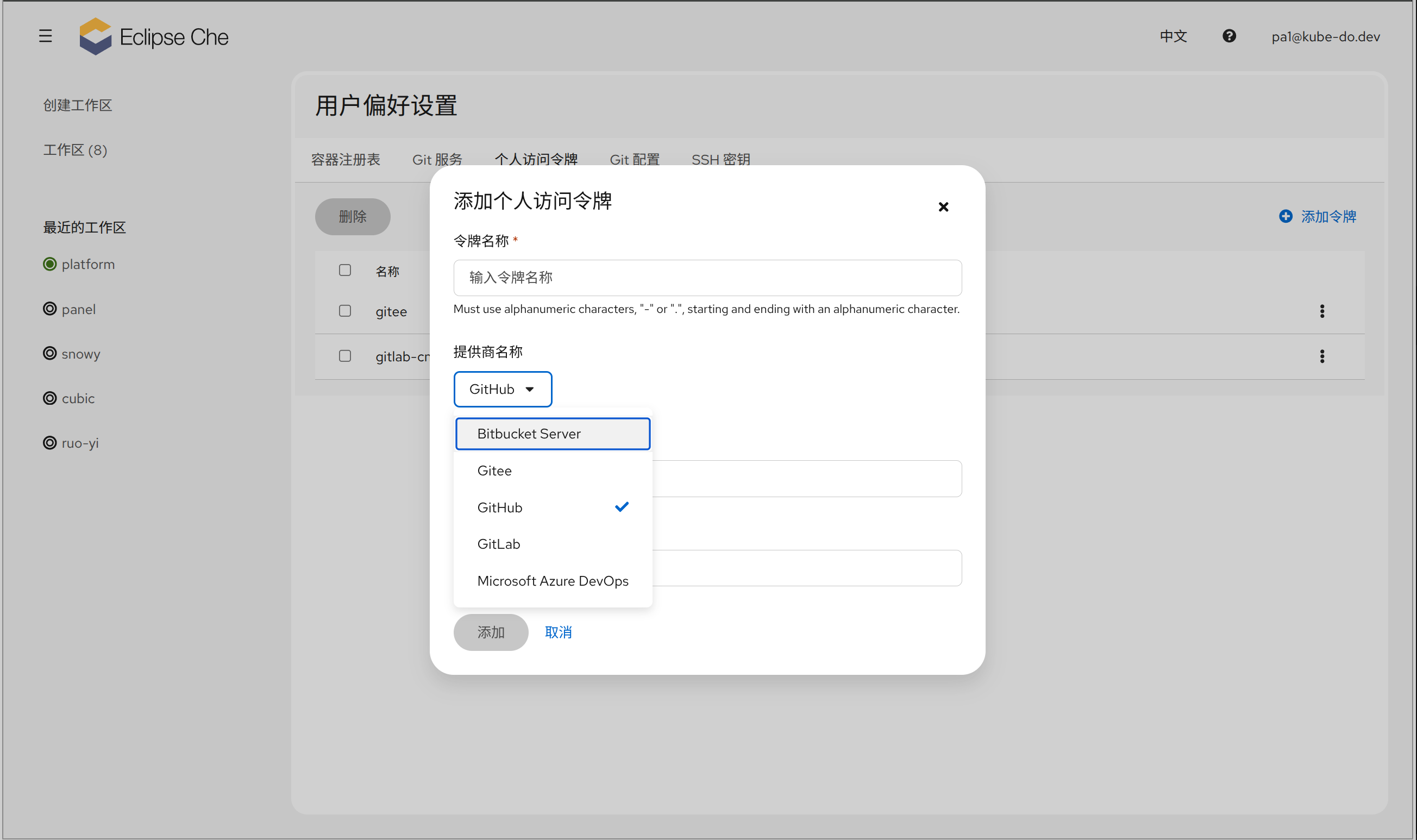Choose Gitee as the provider
Screen dimensions: 1417x840
click(x=553, y=471)
